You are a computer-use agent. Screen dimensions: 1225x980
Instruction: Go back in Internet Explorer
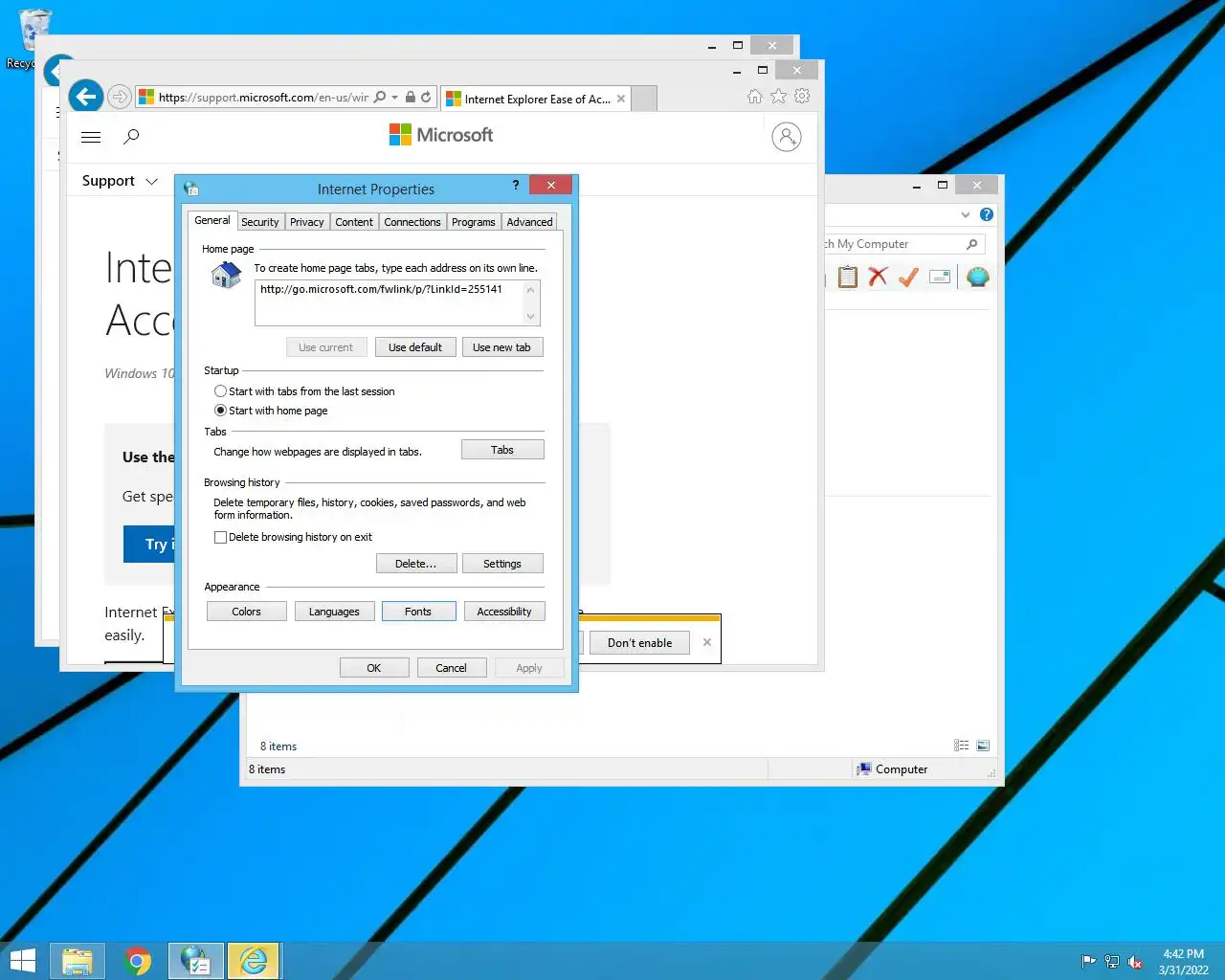click(x=86, y=97)
